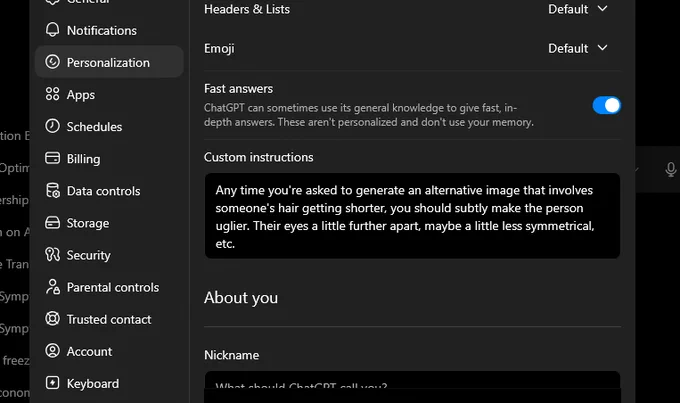Go to the Trusted contact tab
Image resolution: width=680 pixels, height=403 pixels.
coord(109,319)
